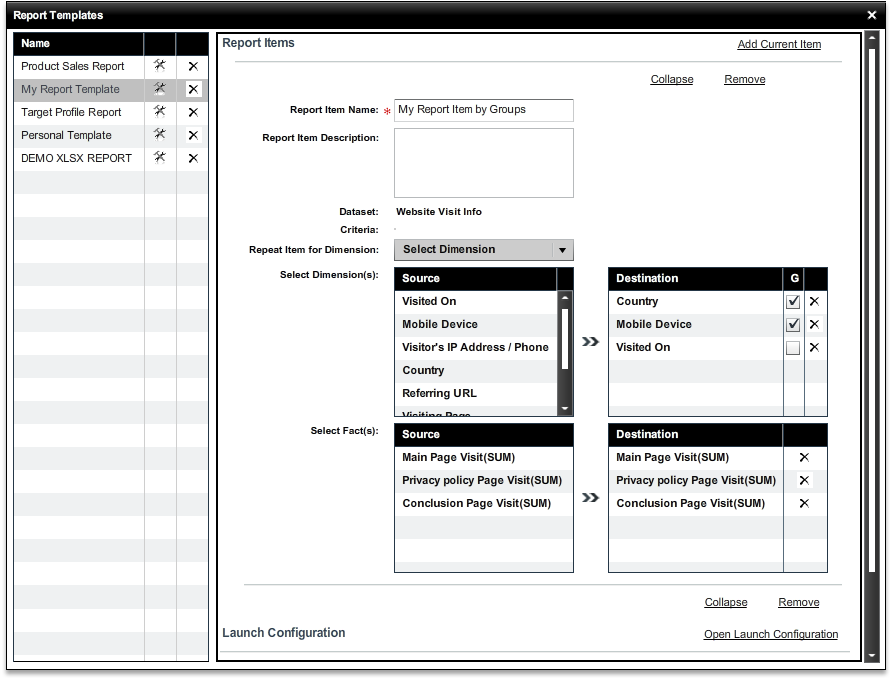The image size is (892, 679).
Task: Click edit tools icon for Product Sales Report
Action: pyautogui.click(x=159, y=66)
